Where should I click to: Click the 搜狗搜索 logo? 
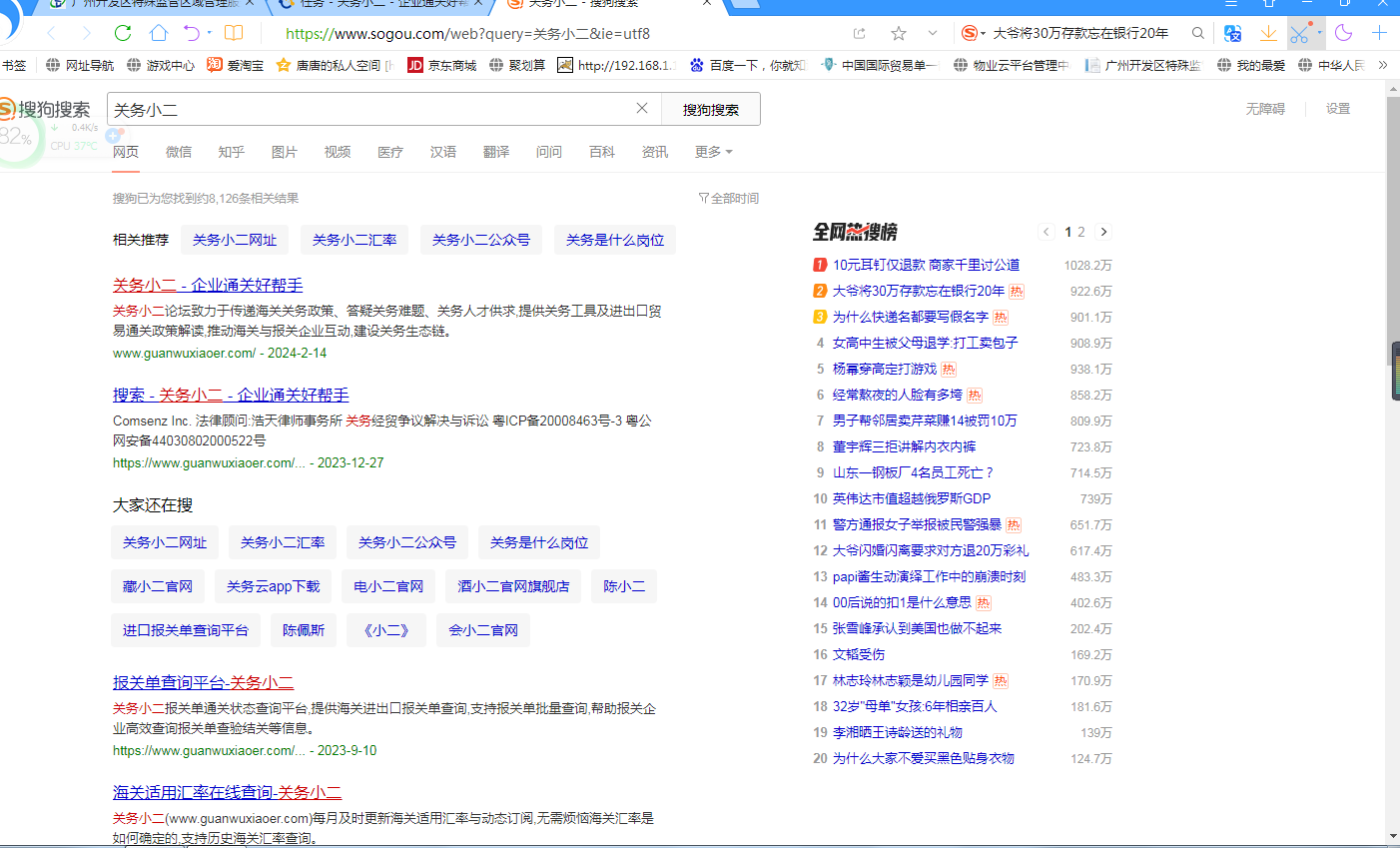tap(46, 109)
